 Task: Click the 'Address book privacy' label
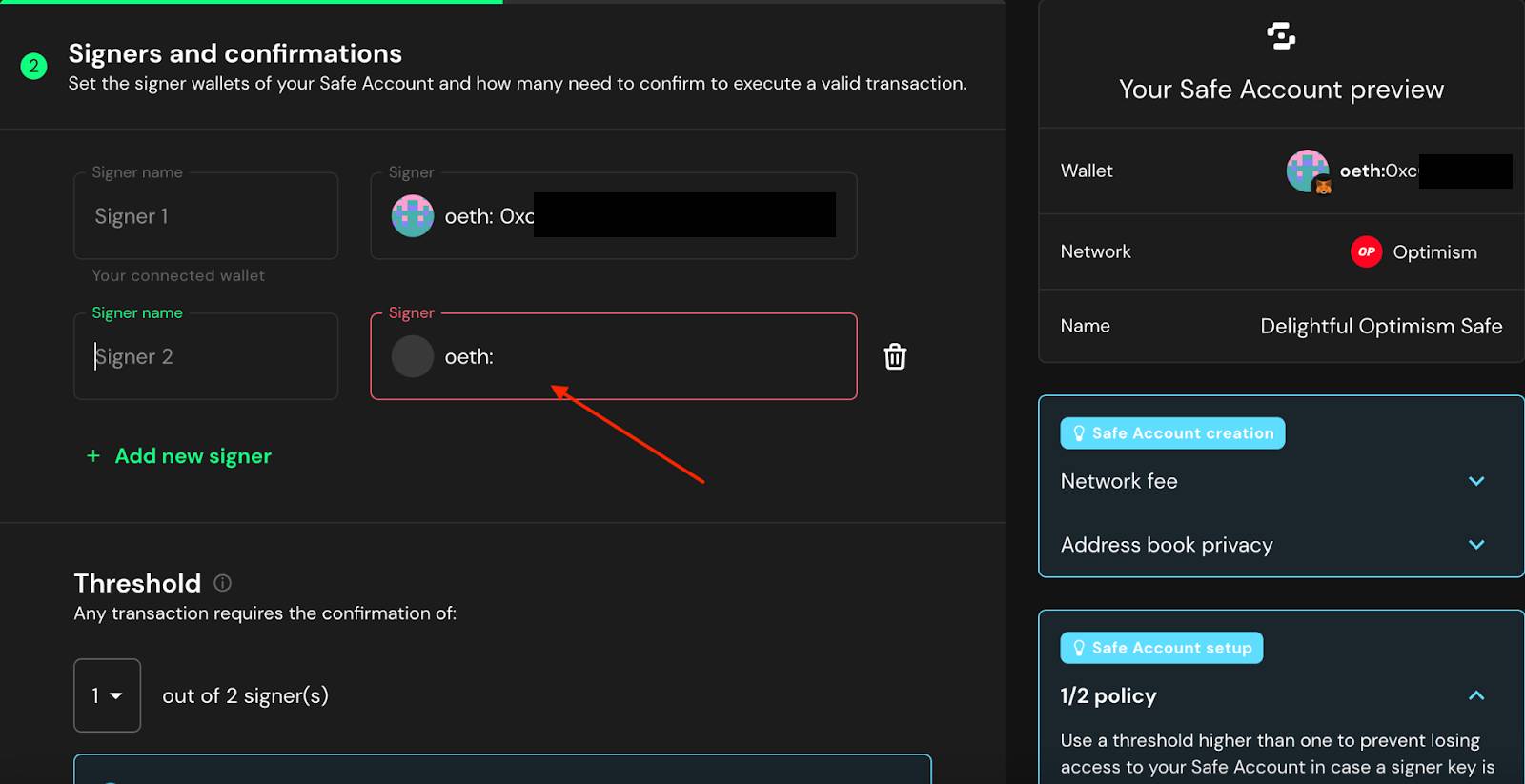point(1167,545)
